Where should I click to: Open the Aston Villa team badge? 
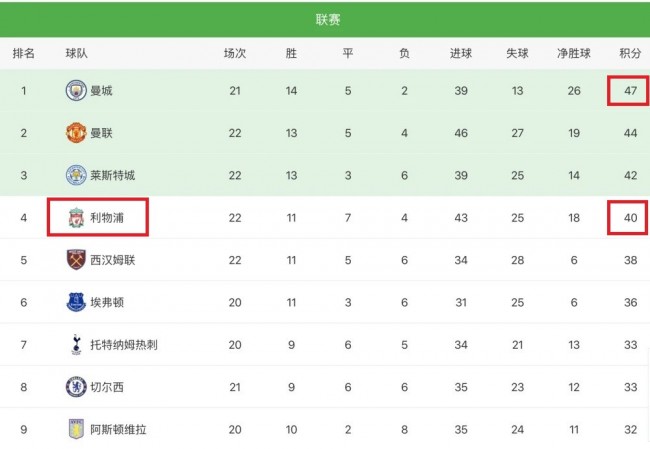click(76, 429)
